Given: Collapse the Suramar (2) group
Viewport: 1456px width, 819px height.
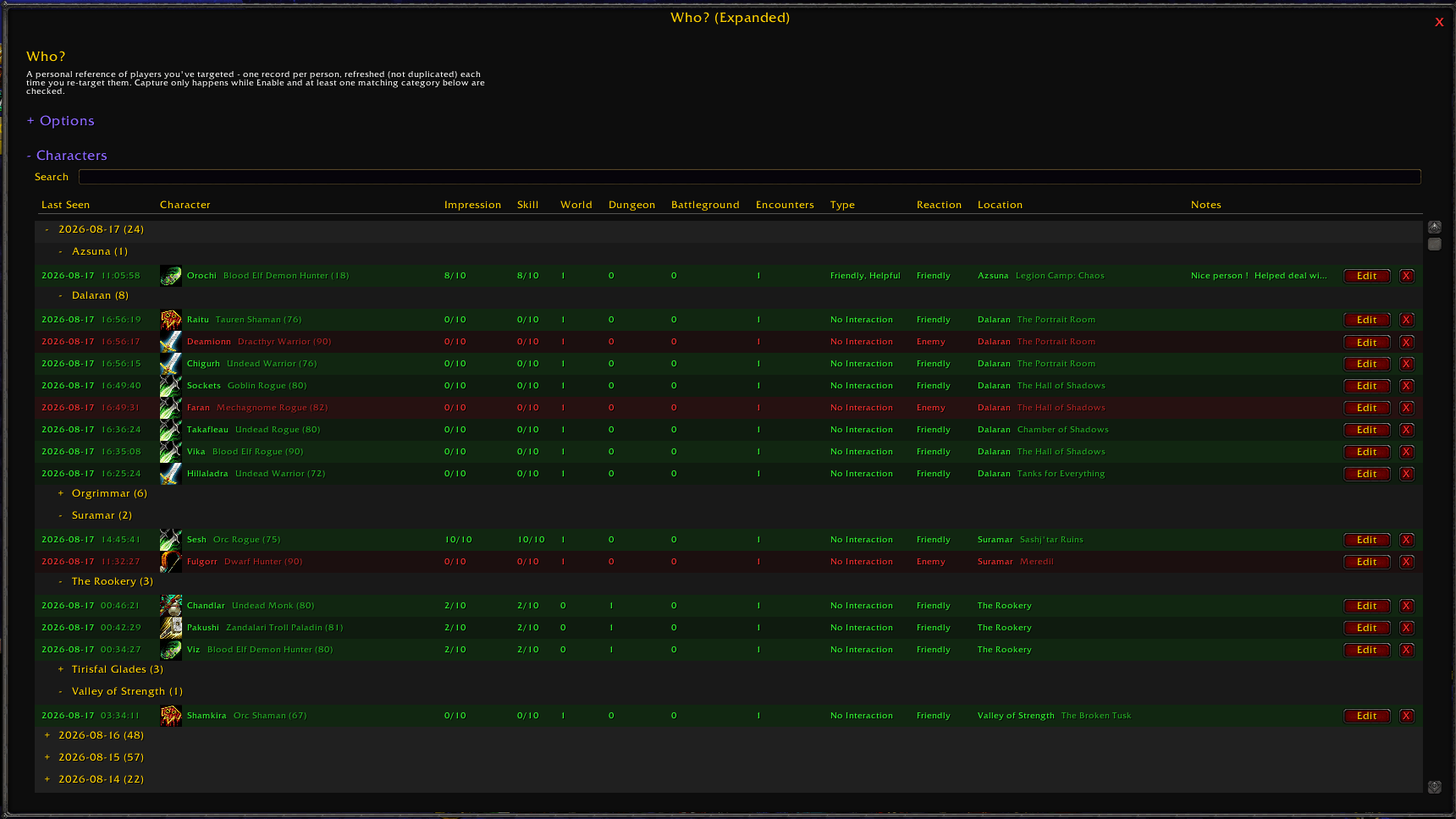Looking at the screenshot, I should (95, 515).
